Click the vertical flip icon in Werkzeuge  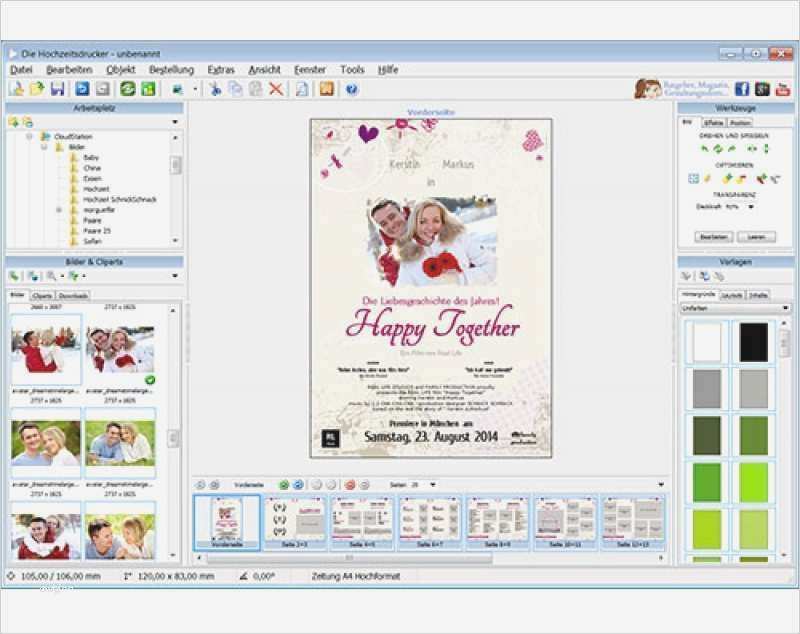tap(765, 148)
